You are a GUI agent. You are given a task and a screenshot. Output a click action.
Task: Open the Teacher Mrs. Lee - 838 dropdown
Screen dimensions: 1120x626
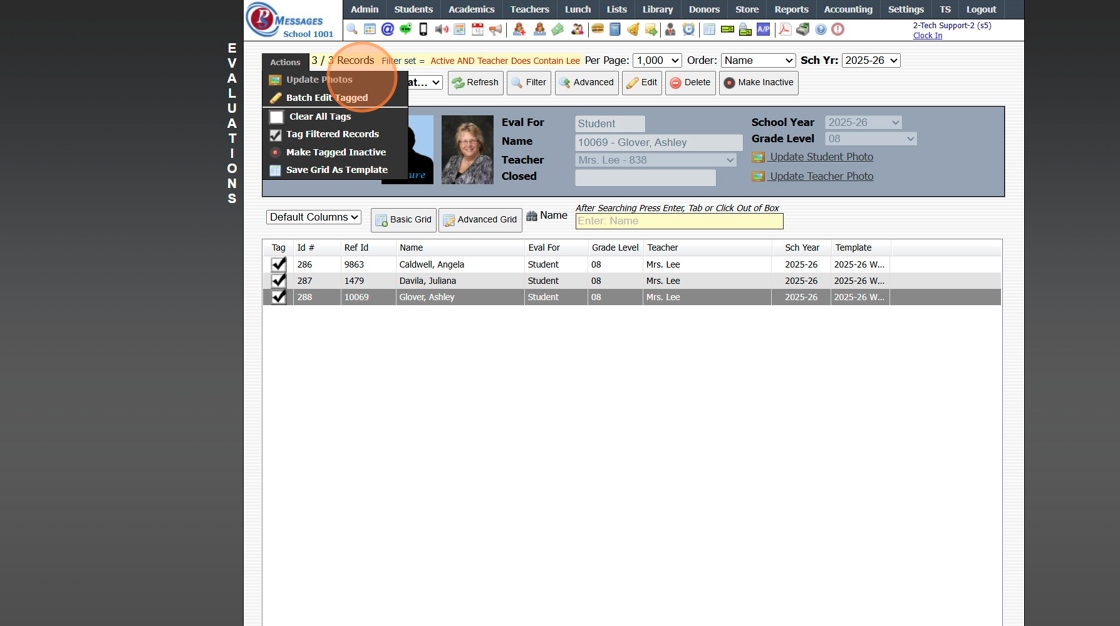[x=656, y=160]
